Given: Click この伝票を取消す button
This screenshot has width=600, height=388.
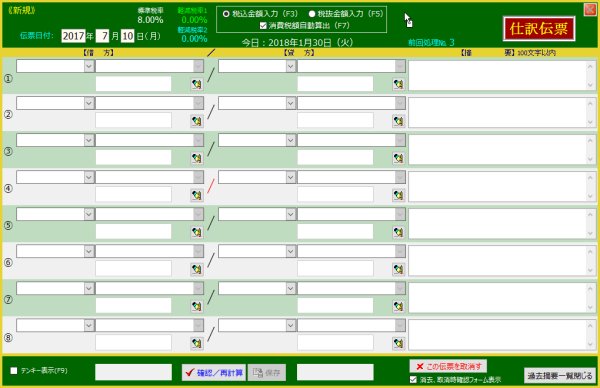Looking at the screenshot, I should point(448,366).
